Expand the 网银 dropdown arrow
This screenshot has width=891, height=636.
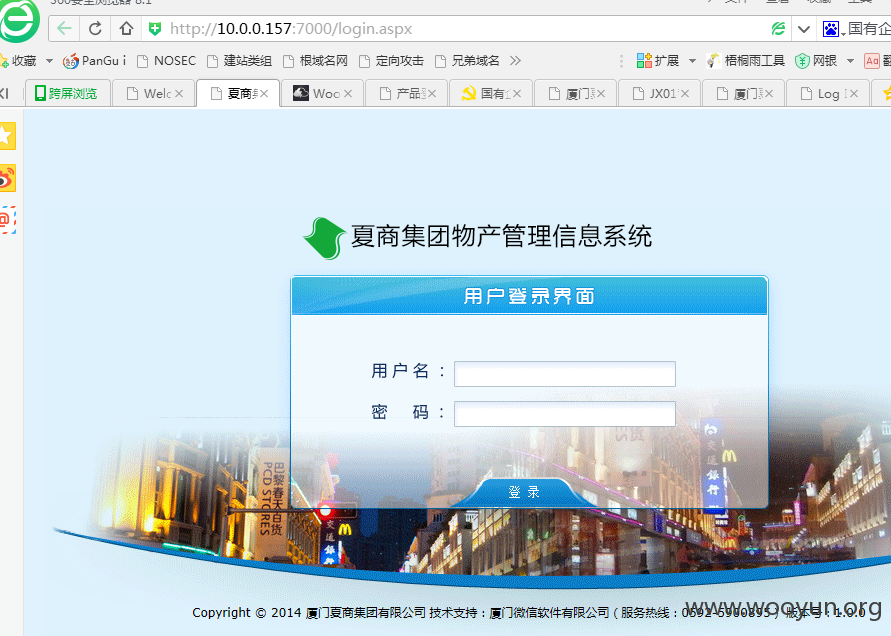850,61
